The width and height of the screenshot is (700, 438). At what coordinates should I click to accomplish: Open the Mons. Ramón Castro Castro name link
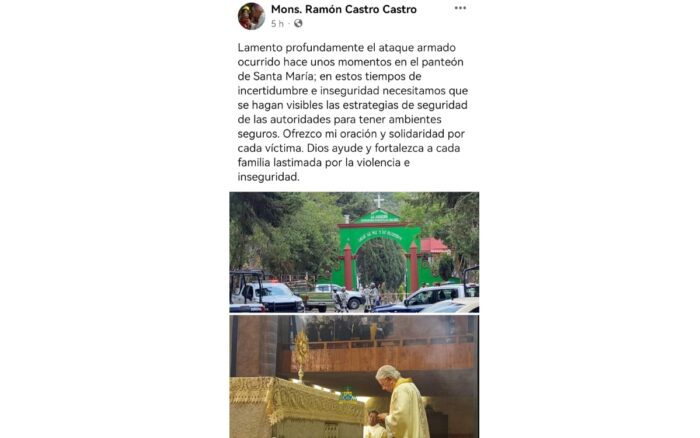[x=344, y=9]
